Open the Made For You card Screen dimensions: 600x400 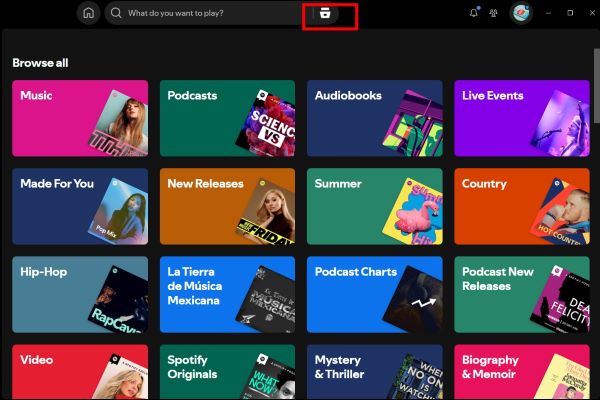coord(80,206)
